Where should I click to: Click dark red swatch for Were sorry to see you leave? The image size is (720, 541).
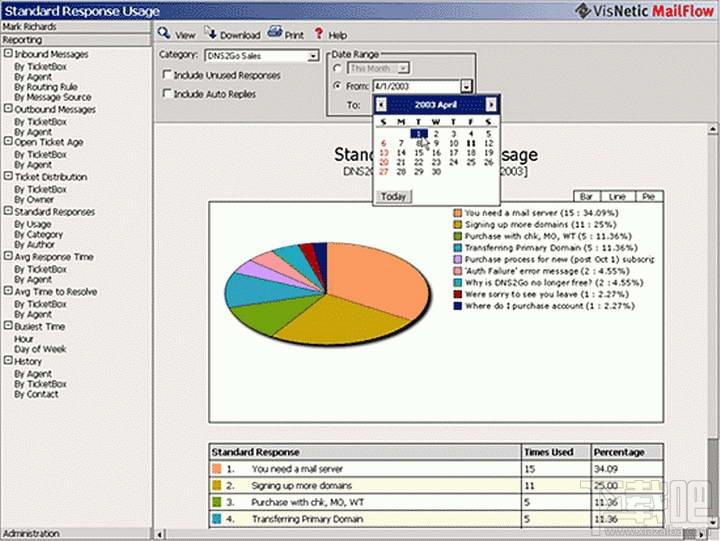tap(457, 294)
